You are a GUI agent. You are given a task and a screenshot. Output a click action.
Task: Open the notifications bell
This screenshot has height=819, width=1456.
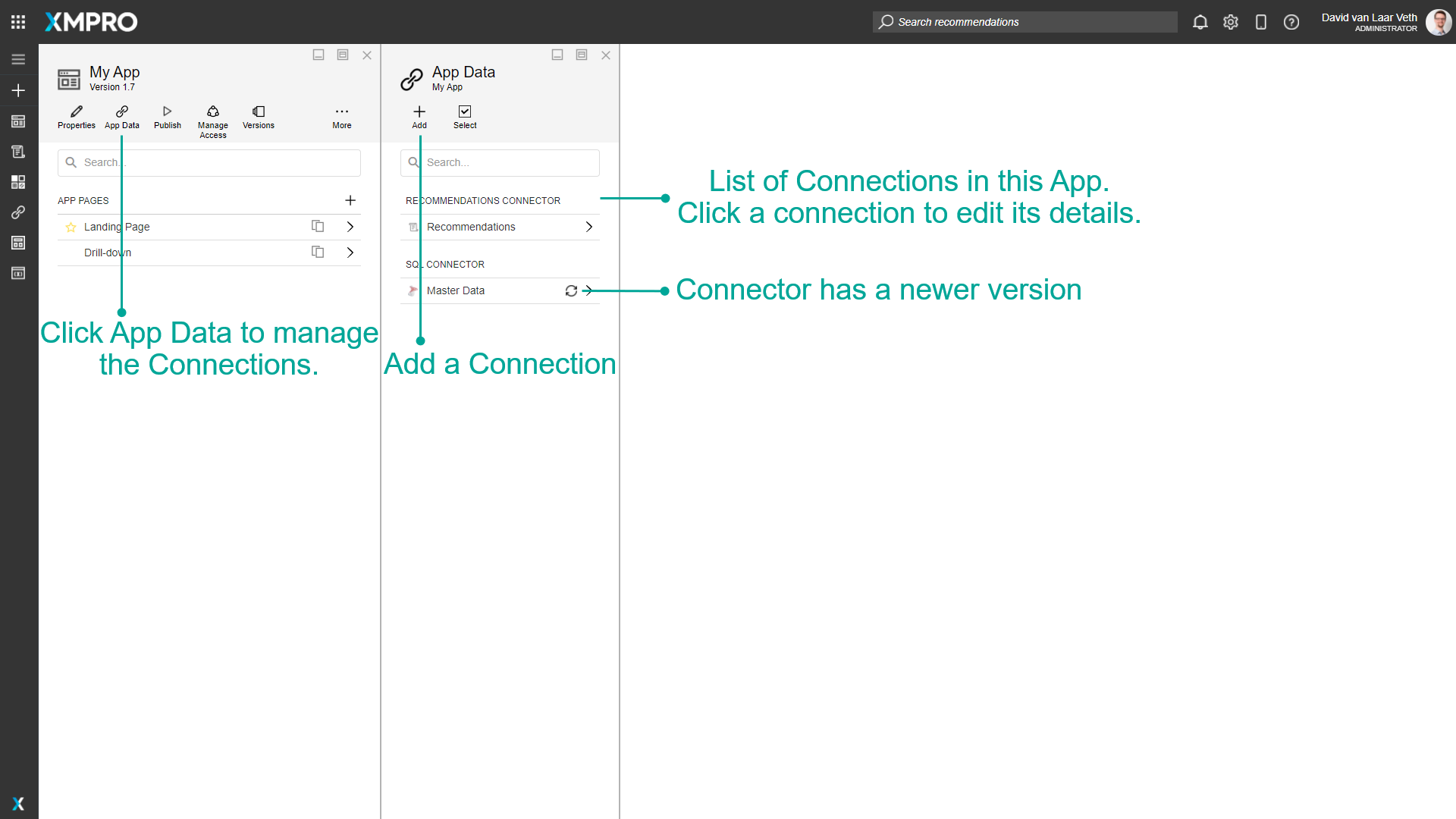[1200, 22]
